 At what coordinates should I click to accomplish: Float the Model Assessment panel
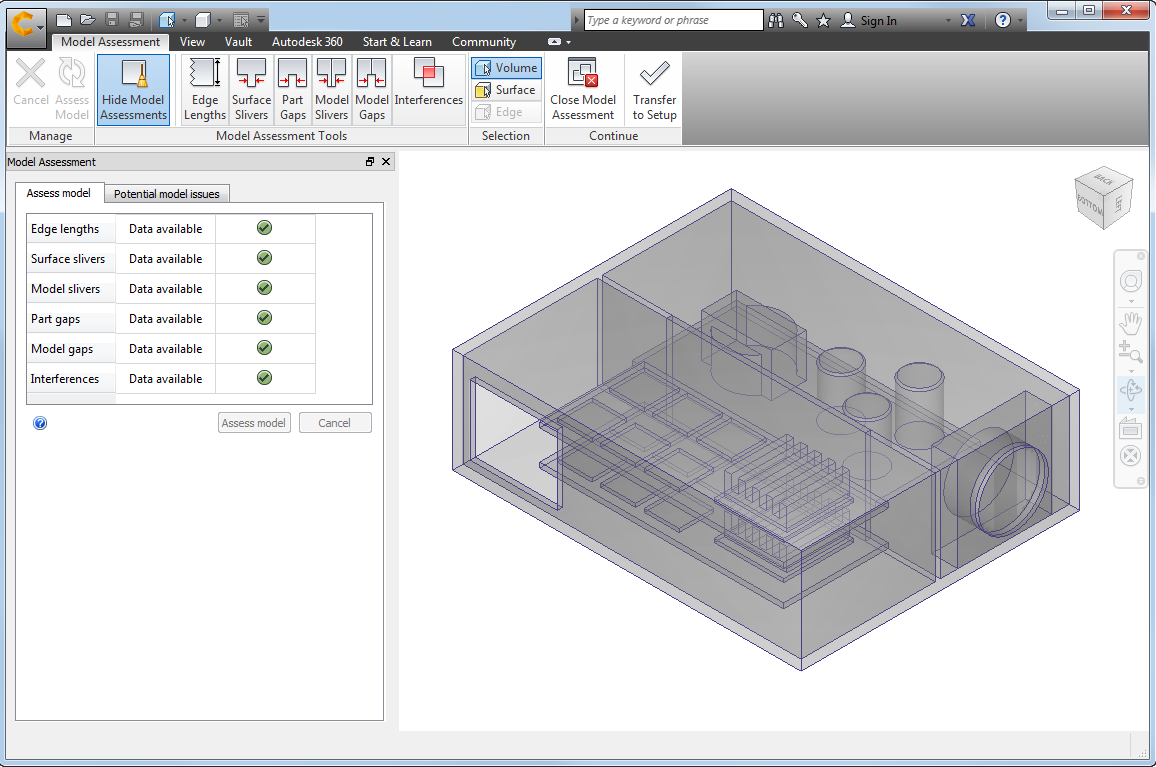[370, 162]
